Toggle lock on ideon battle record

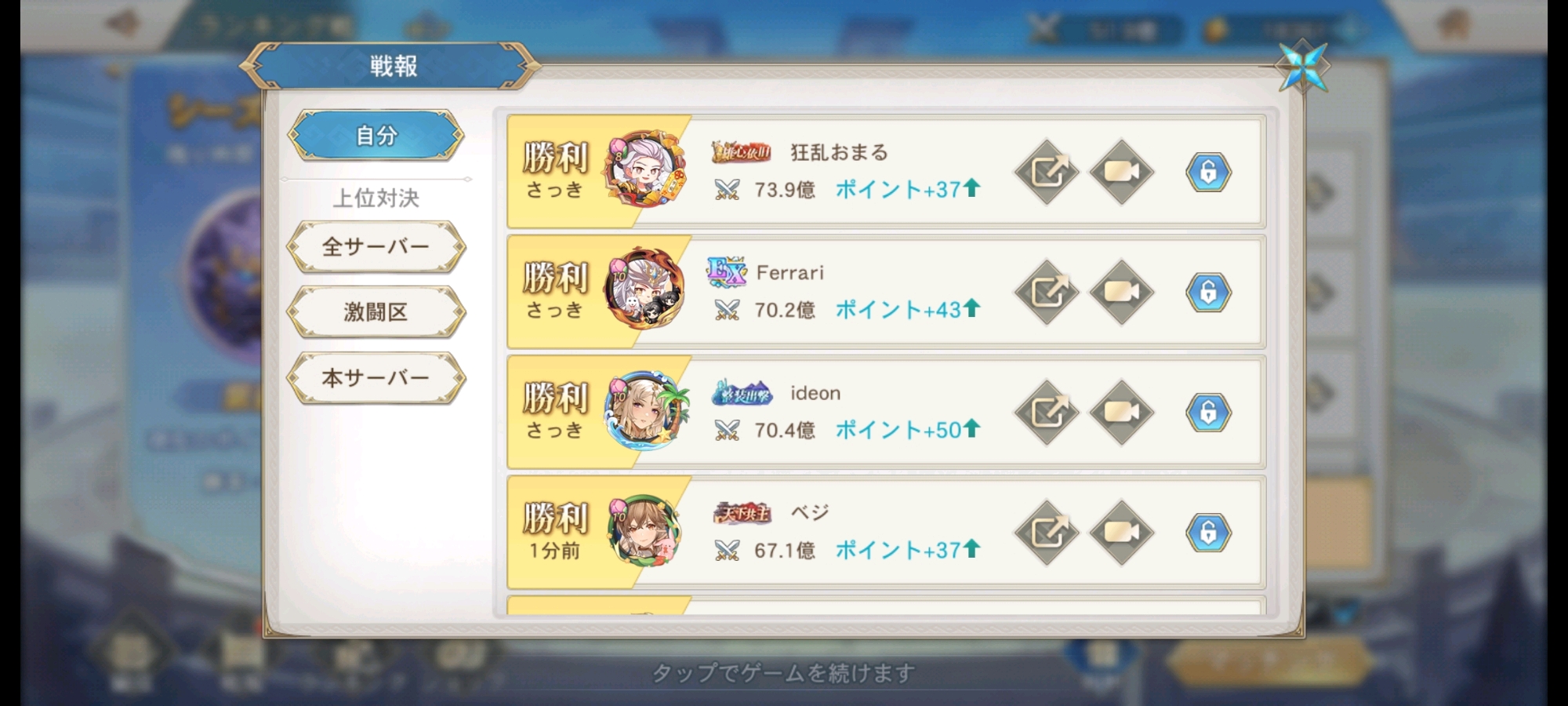pos(1208,413)
